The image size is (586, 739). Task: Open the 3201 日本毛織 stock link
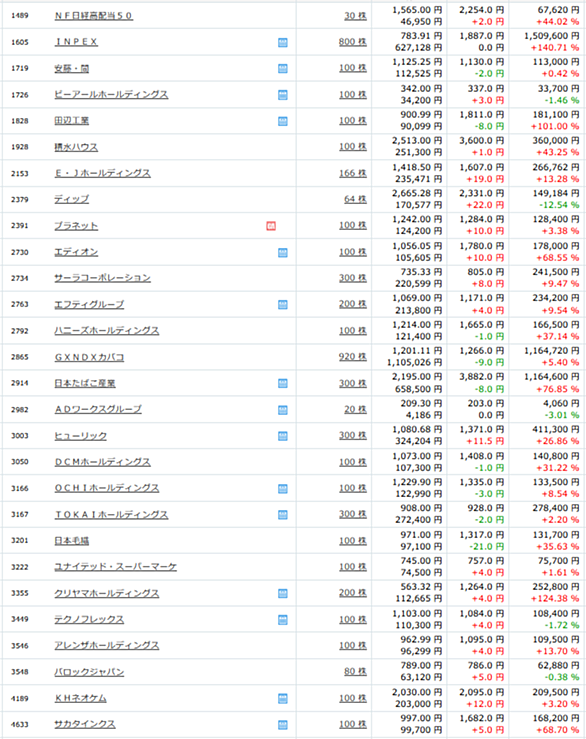[x=72, y=541]
